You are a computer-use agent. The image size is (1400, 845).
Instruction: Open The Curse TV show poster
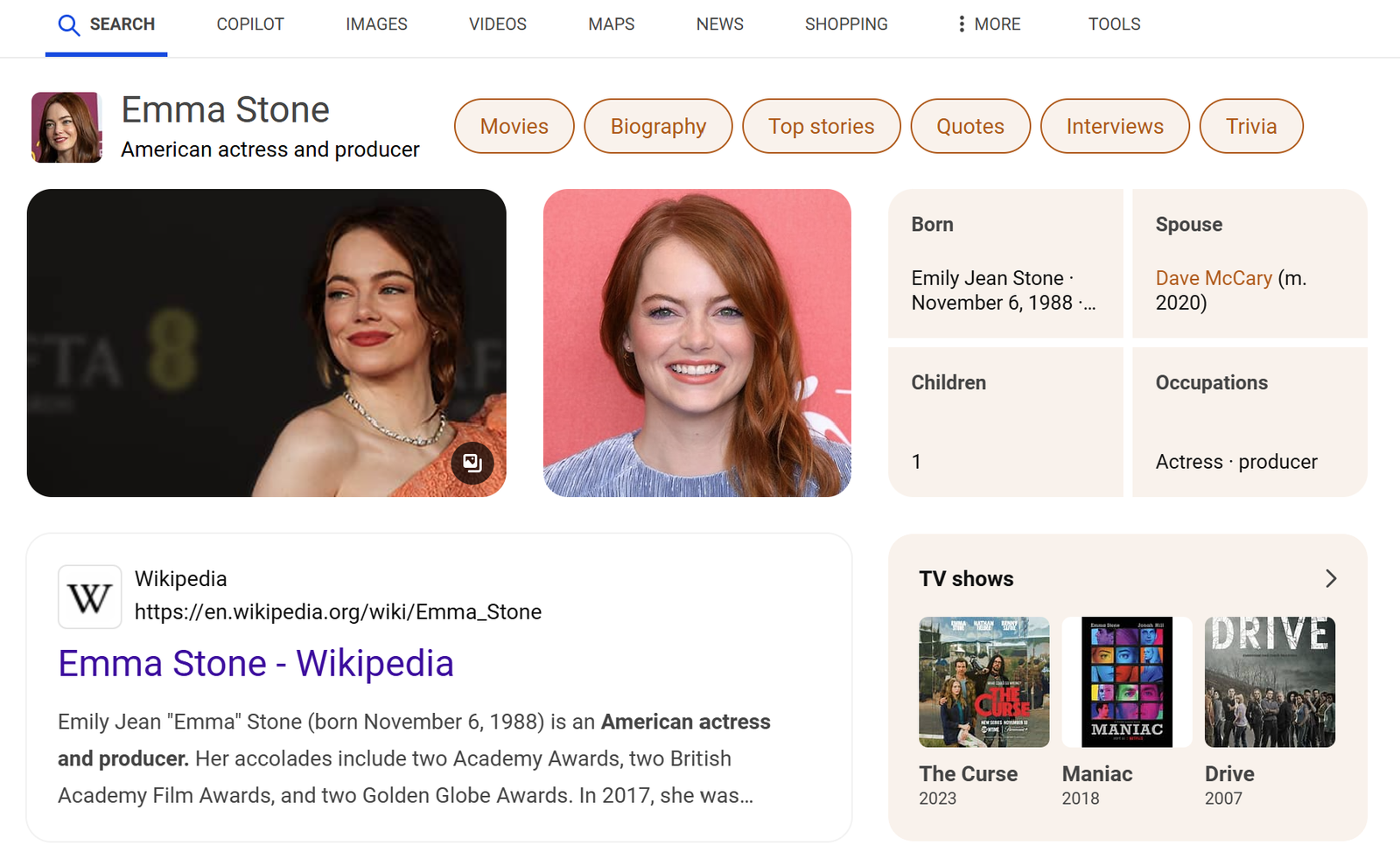[983, 682]
